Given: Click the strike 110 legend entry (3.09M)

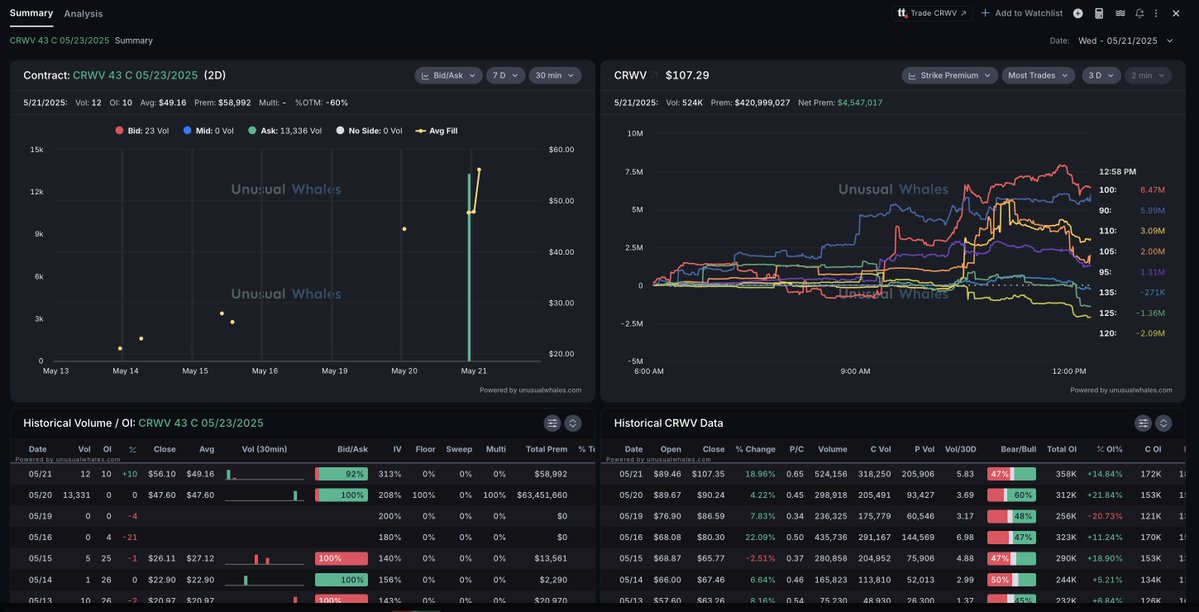Looking at the screenshot, I should click(1132, 231).
